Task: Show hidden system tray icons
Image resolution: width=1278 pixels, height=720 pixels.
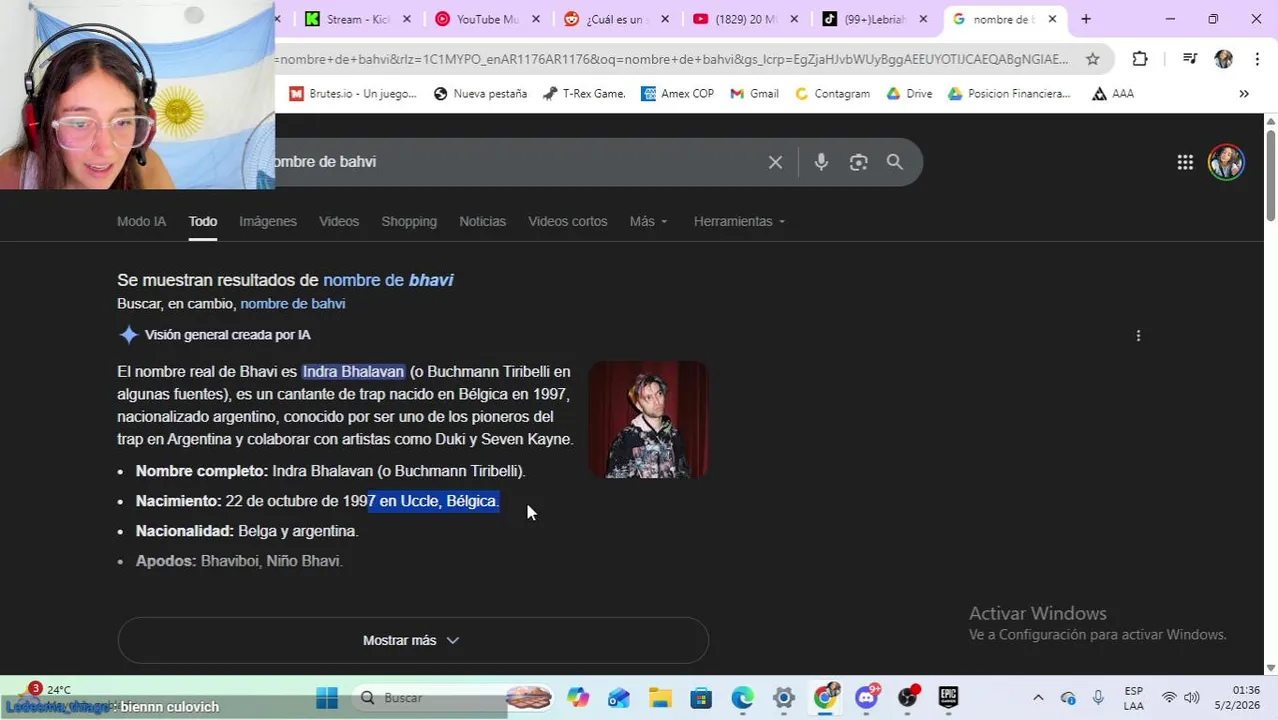Action: 1038,698
